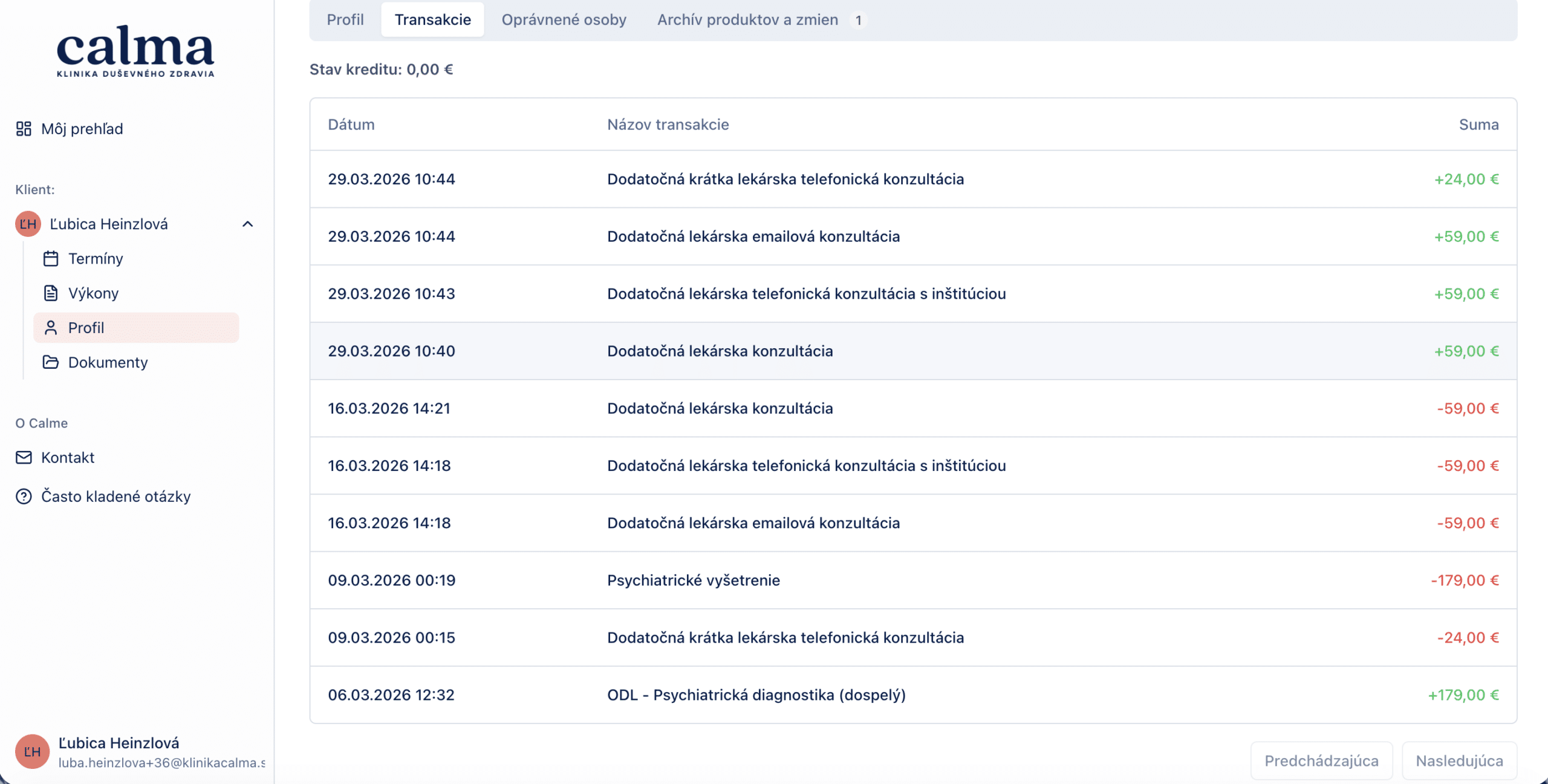
Task: Click the Nasledujúca pagination button
Action: (1459, 760)
